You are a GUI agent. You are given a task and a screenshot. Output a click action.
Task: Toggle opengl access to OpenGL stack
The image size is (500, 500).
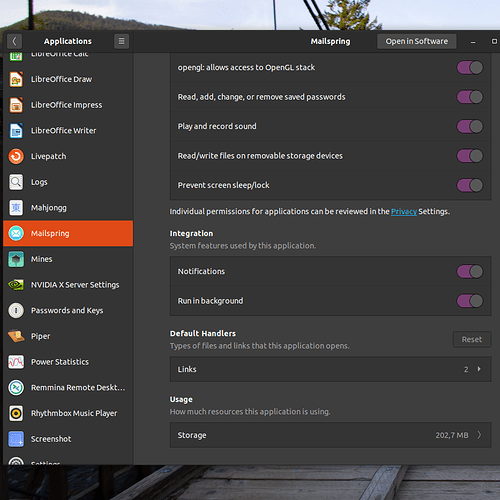[x=470, y=67]
